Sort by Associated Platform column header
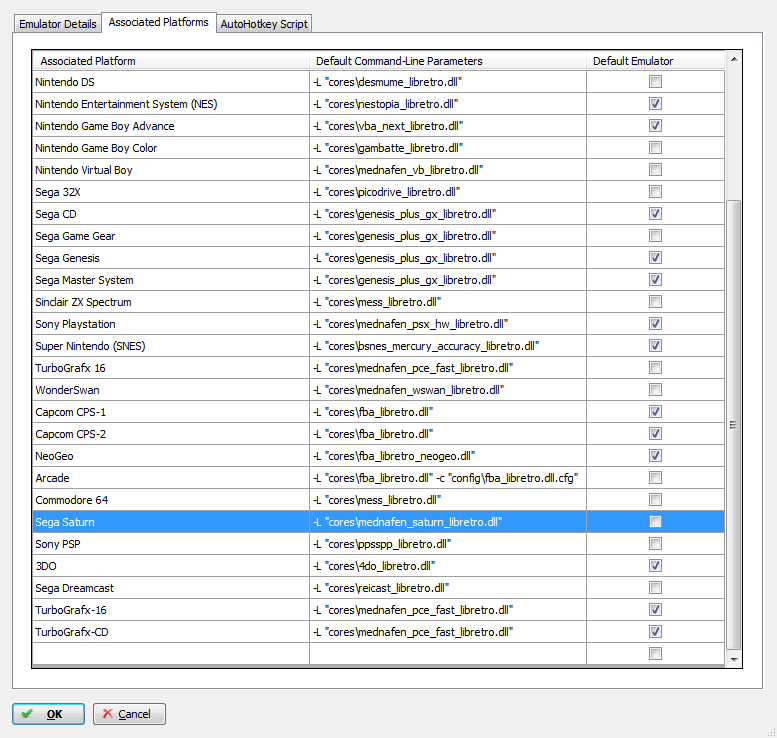 click(171, 61)
